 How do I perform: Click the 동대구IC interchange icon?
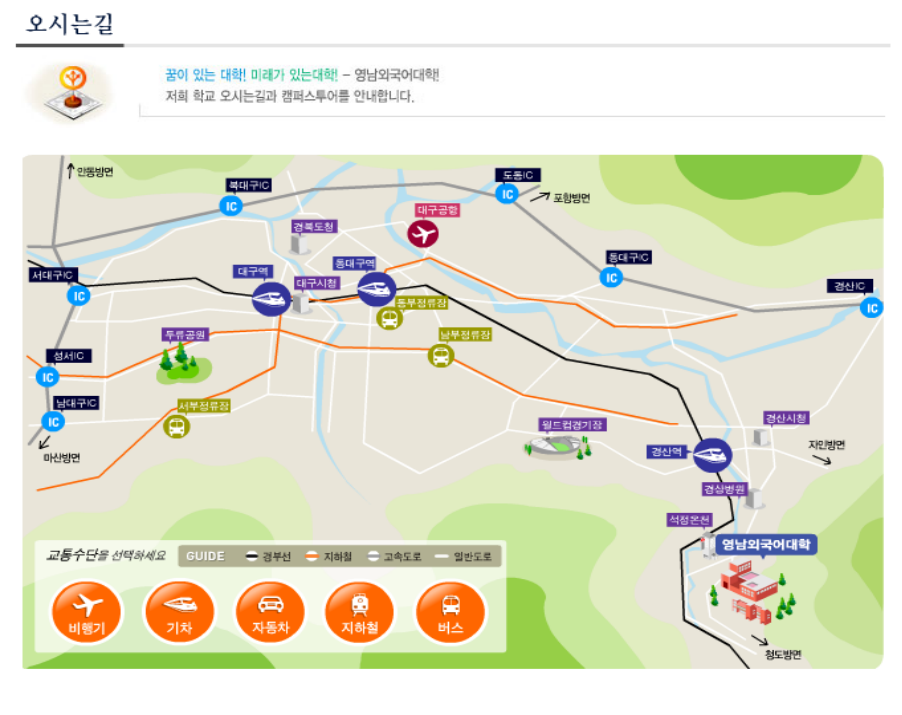[611, 278]
